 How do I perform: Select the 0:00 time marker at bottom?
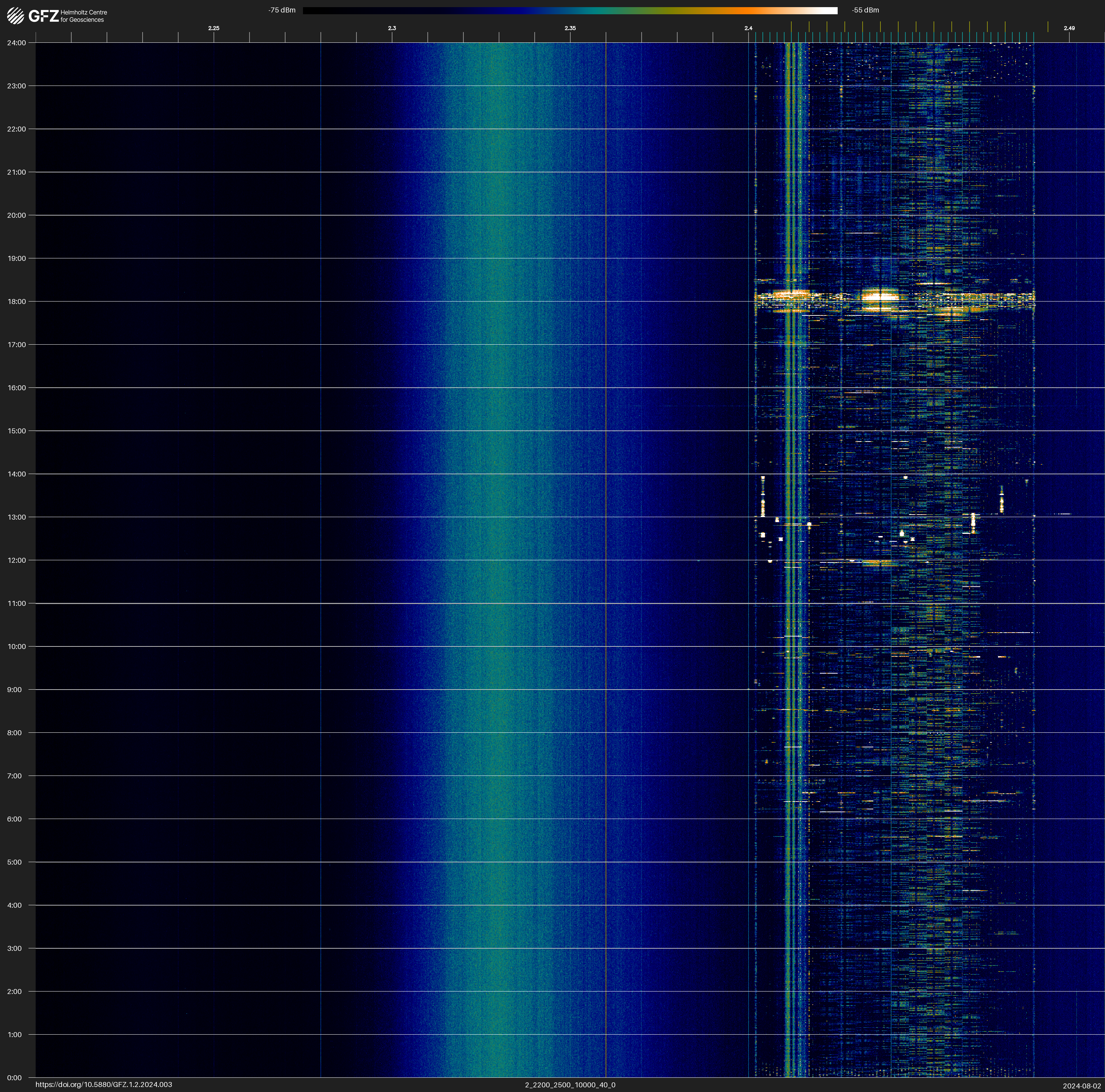pos(14,1078)
